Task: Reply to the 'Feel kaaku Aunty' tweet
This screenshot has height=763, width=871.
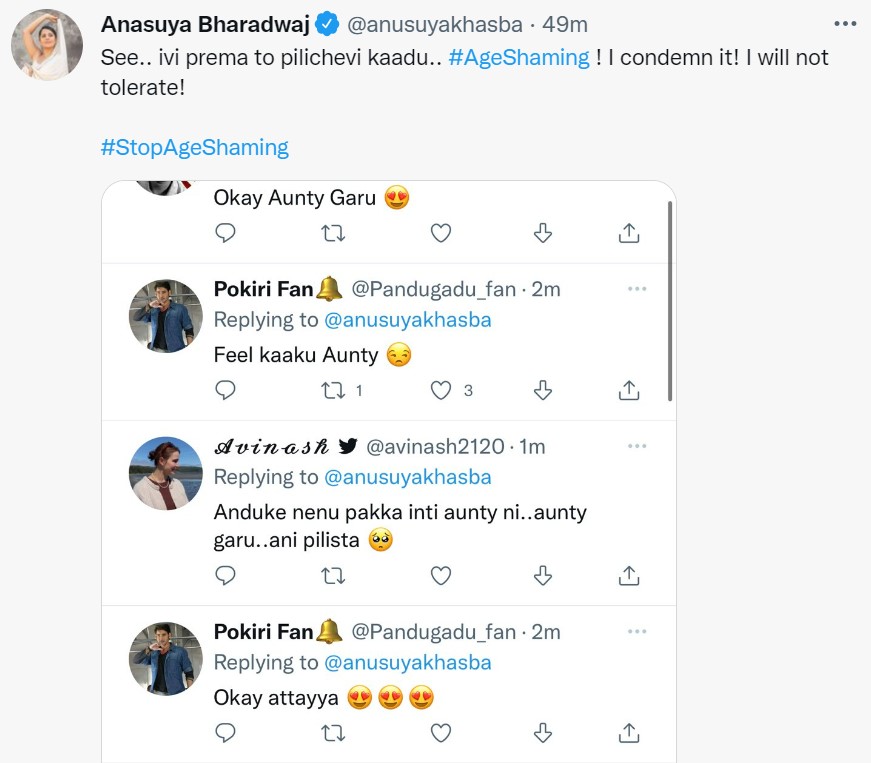Action: [226, 390]
